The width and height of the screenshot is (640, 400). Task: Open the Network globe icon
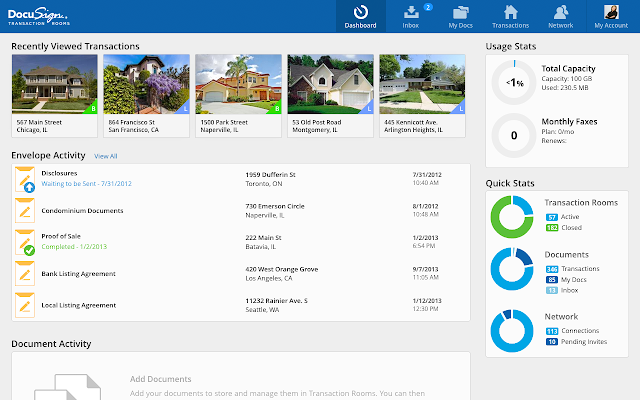(560, 12)
